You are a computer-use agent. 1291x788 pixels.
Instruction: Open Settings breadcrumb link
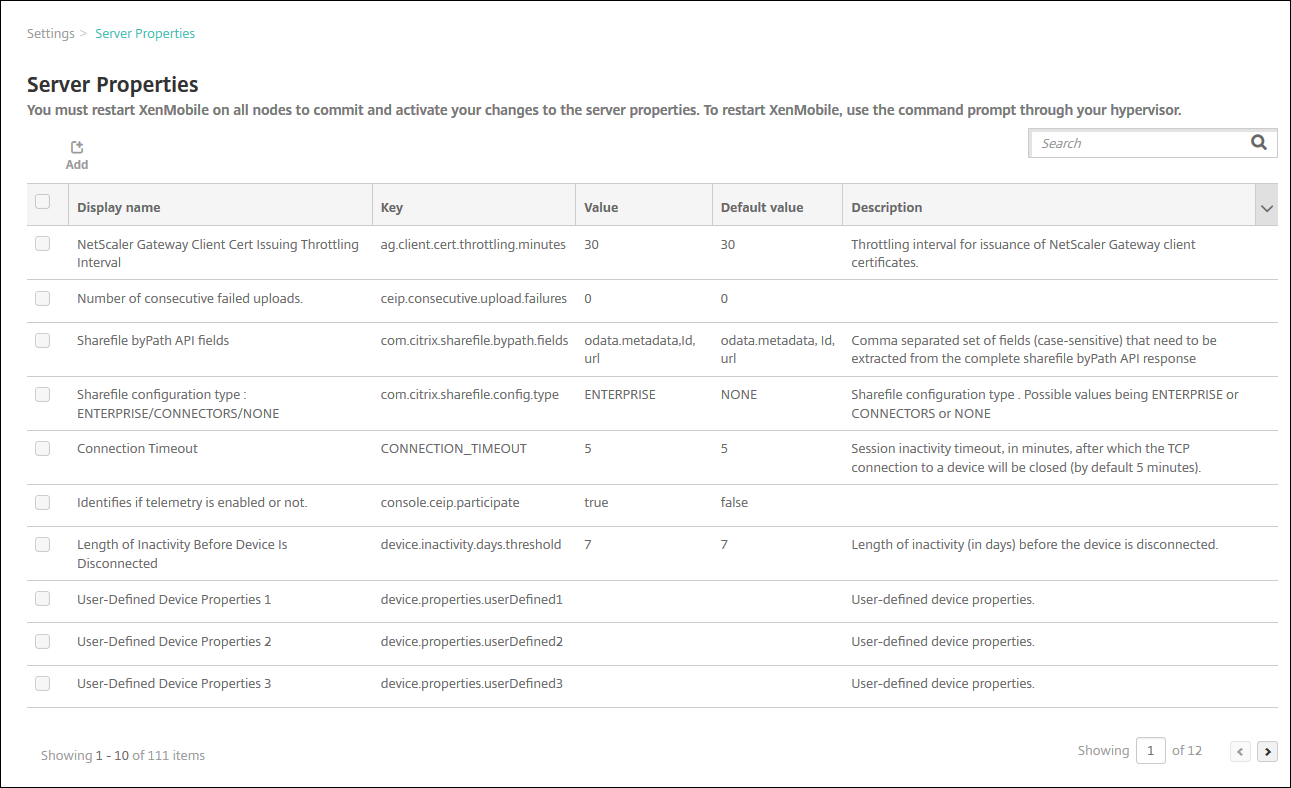point(51,34)
